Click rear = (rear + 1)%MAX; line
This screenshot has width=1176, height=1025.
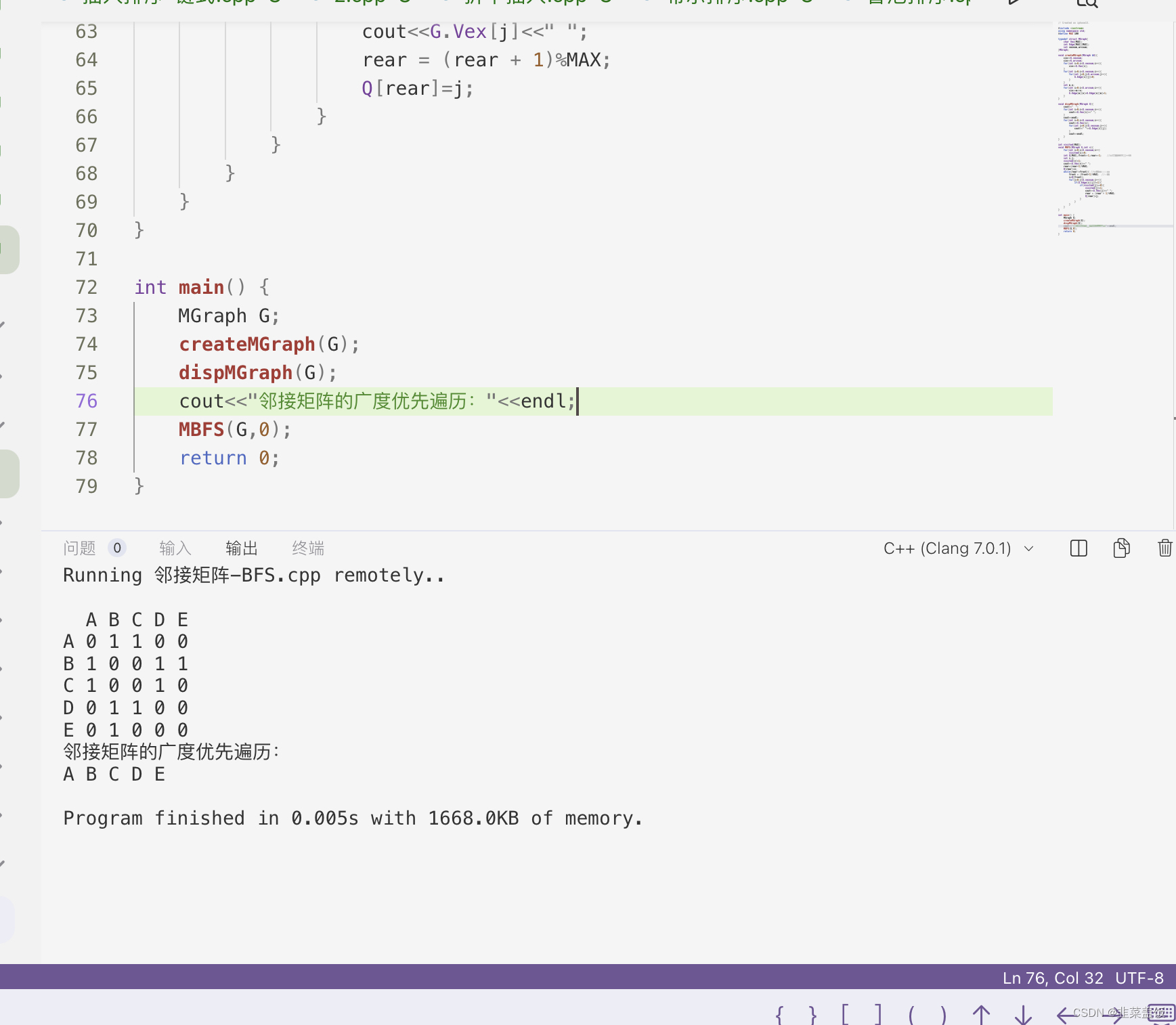coord(487,60)
